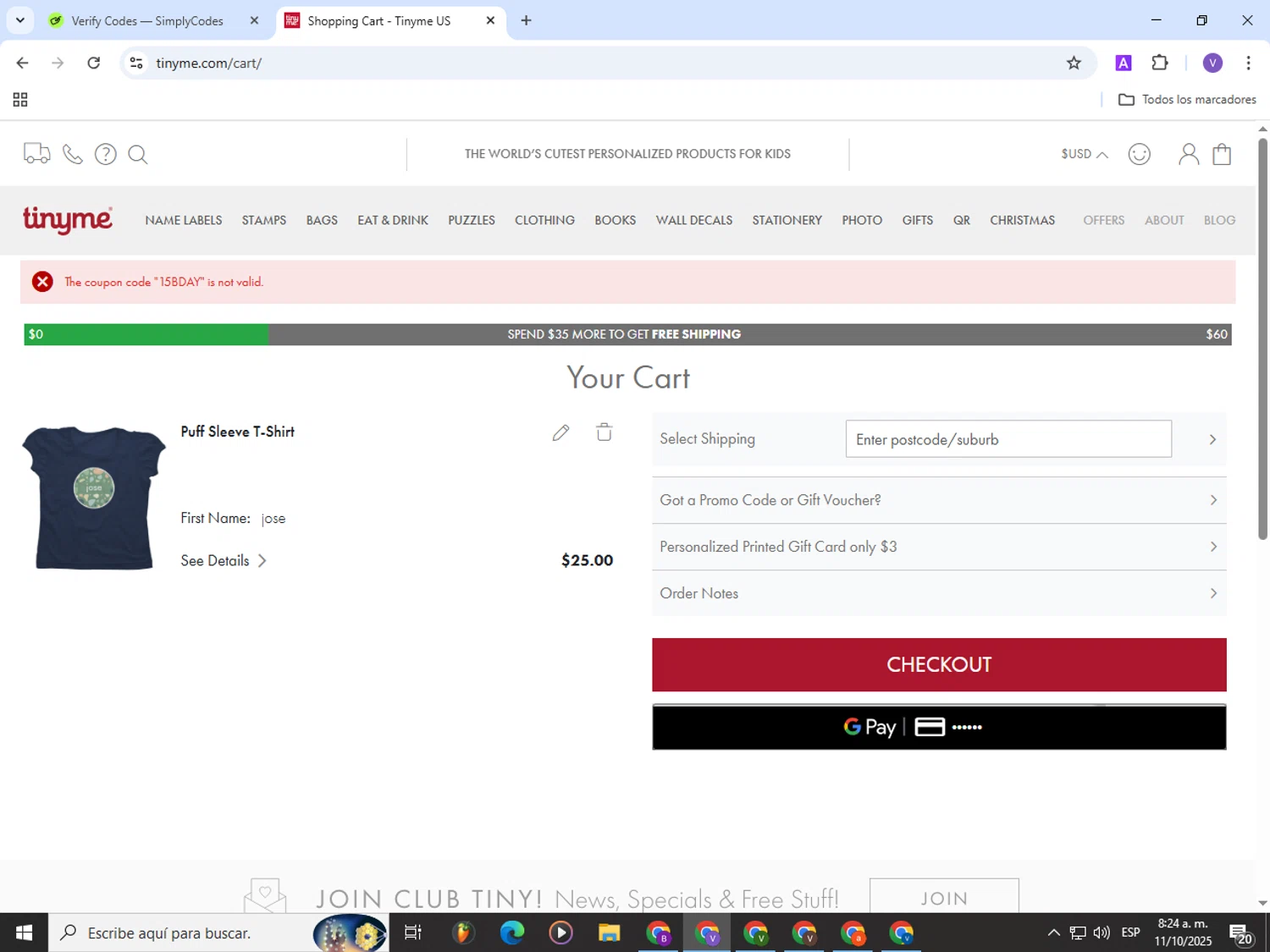Viewport: 1270px width, 952px height.
Task: Open a new browser tab
Action: click(x=526, y=20)
